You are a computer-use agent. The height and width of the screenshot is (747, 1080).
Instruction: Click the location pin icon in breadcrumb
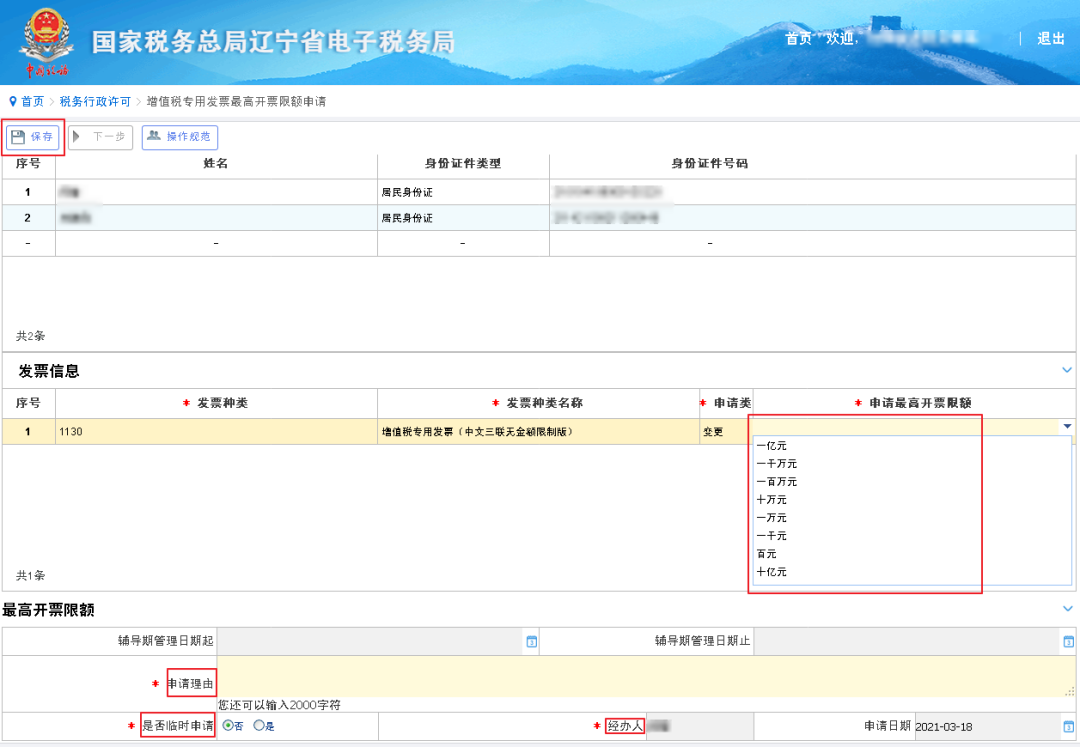coord(12,102)
